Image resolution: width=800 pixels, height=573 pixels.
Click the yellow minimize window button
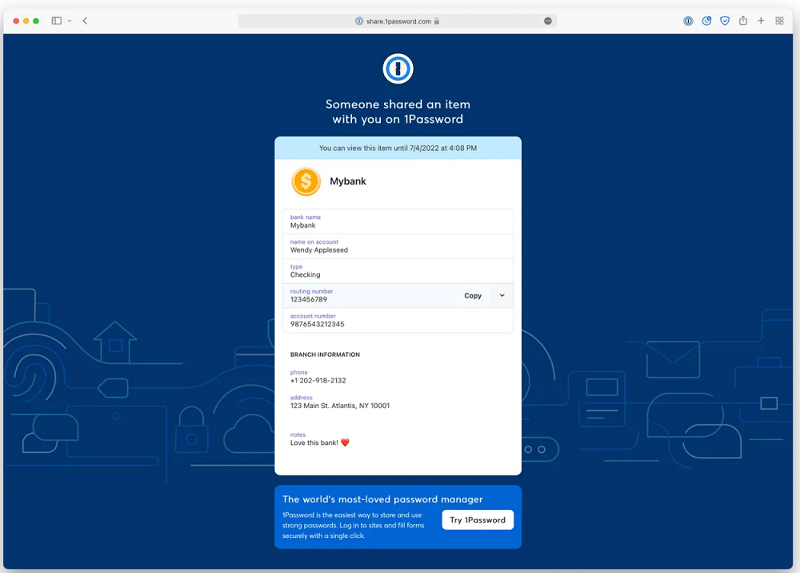(x=26, y=21)
